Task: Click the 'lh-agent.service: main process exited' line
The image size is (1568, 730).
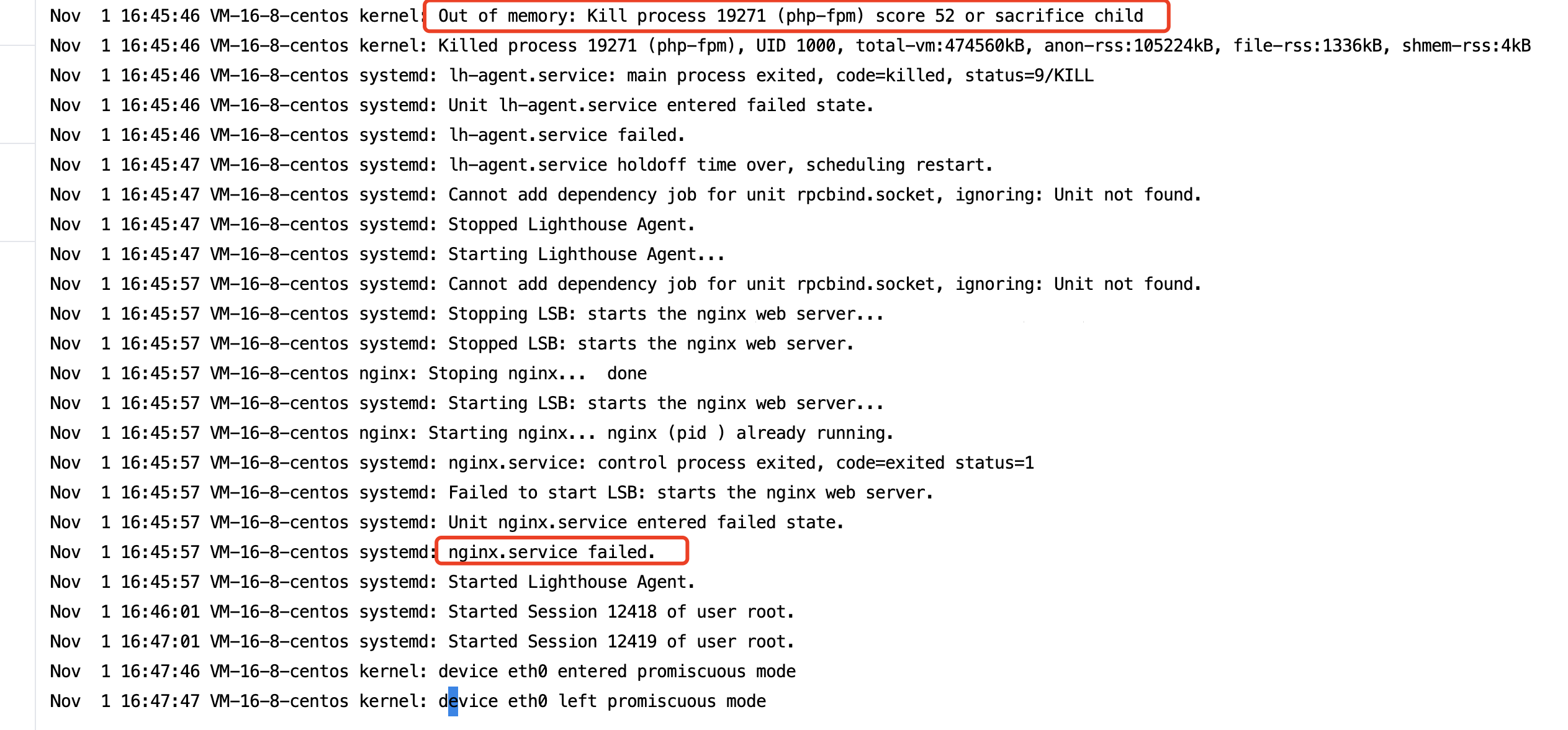Action: pos(572,75)
